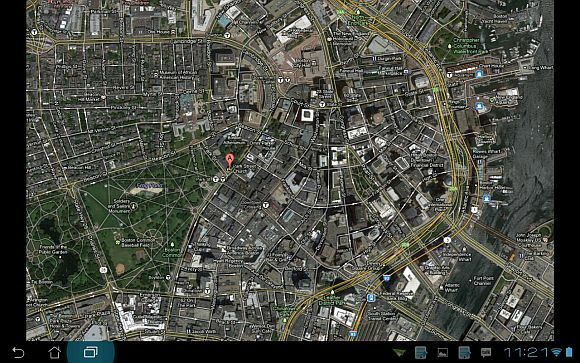Open the recent apps switcher

click(91, 352)
